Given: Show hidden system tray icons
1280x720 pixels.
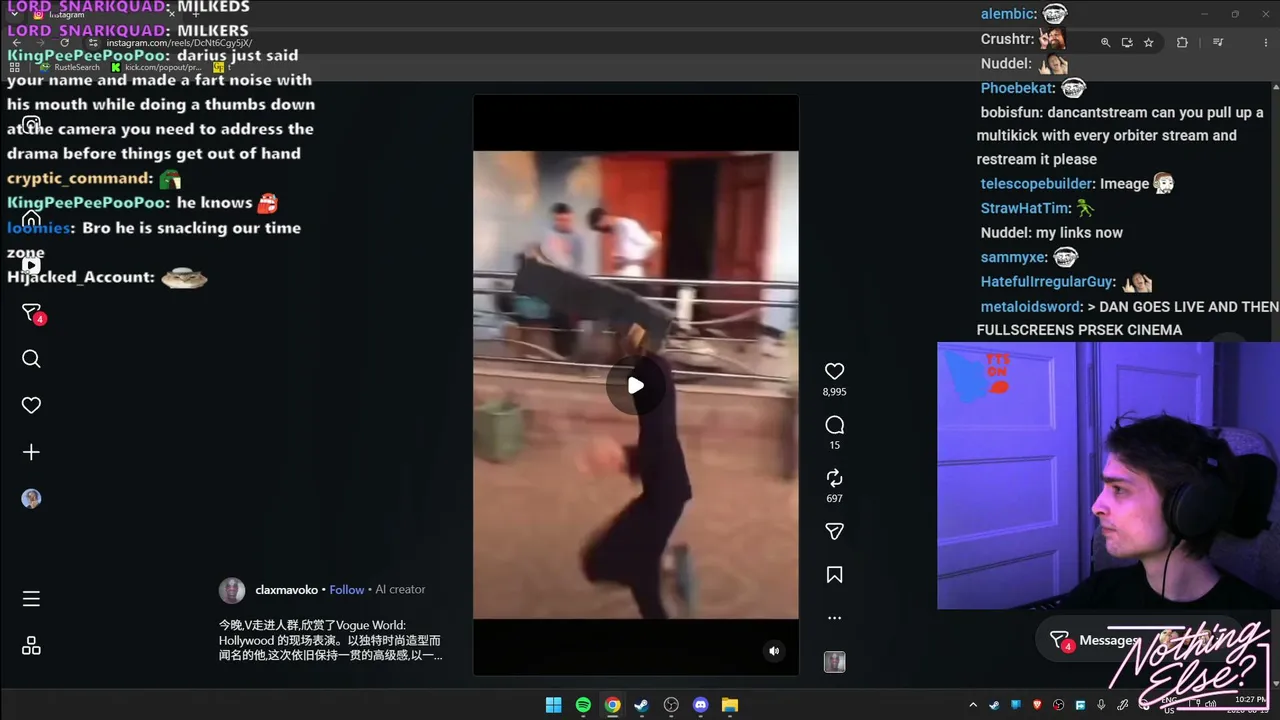Looking at the screenshot, I should tap(972, 705).
